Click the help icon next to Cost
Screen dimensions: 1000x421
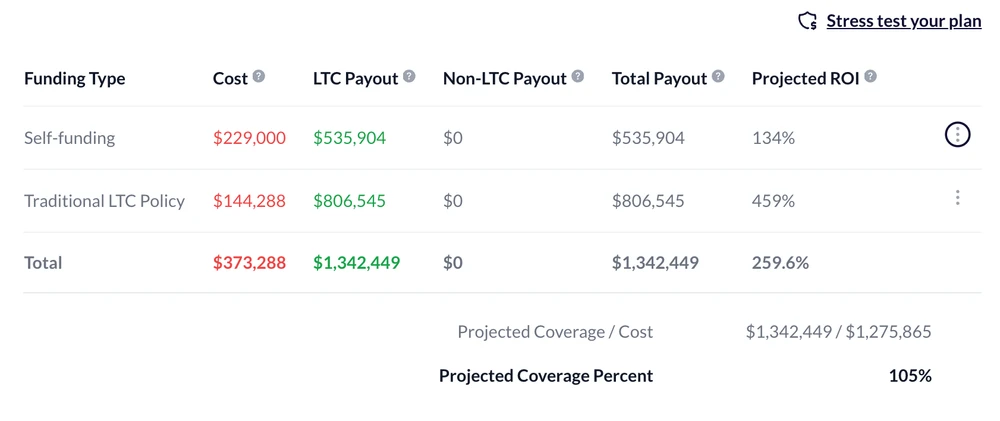coord(259,76)
